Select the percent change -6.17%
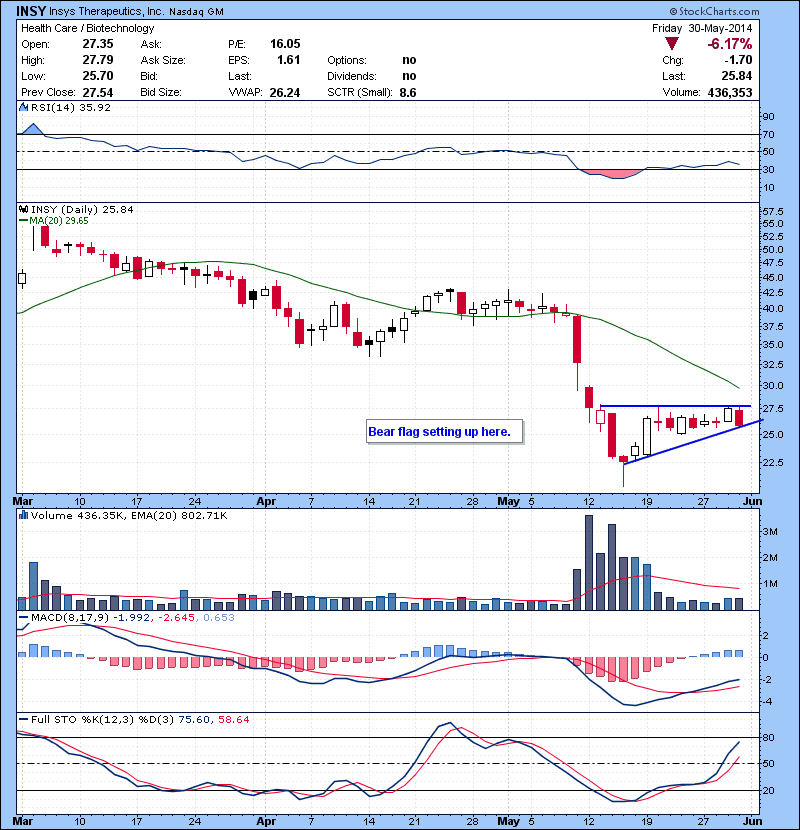The image size is (800, 830). [730, 44]
